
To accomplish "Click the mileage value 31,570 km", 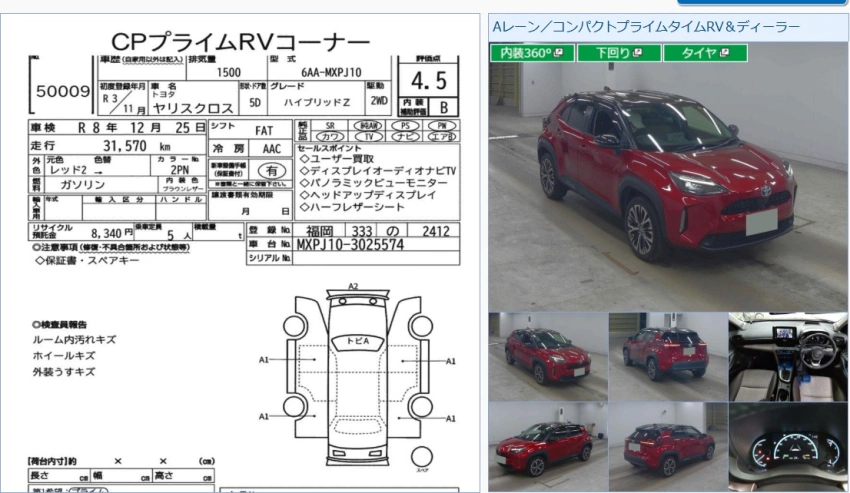I will (x=137, y=146).
